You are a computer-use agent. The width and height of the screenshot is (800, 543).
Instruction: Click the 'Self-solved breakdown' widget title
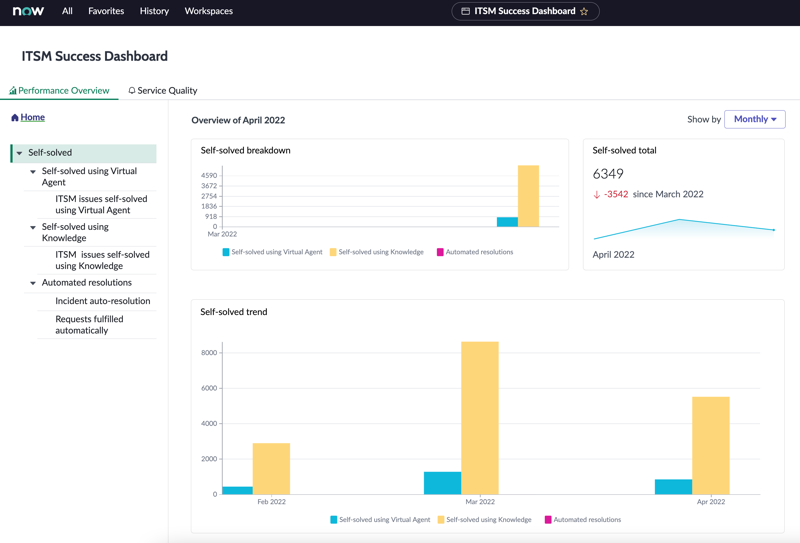click(x=245, y=151)
